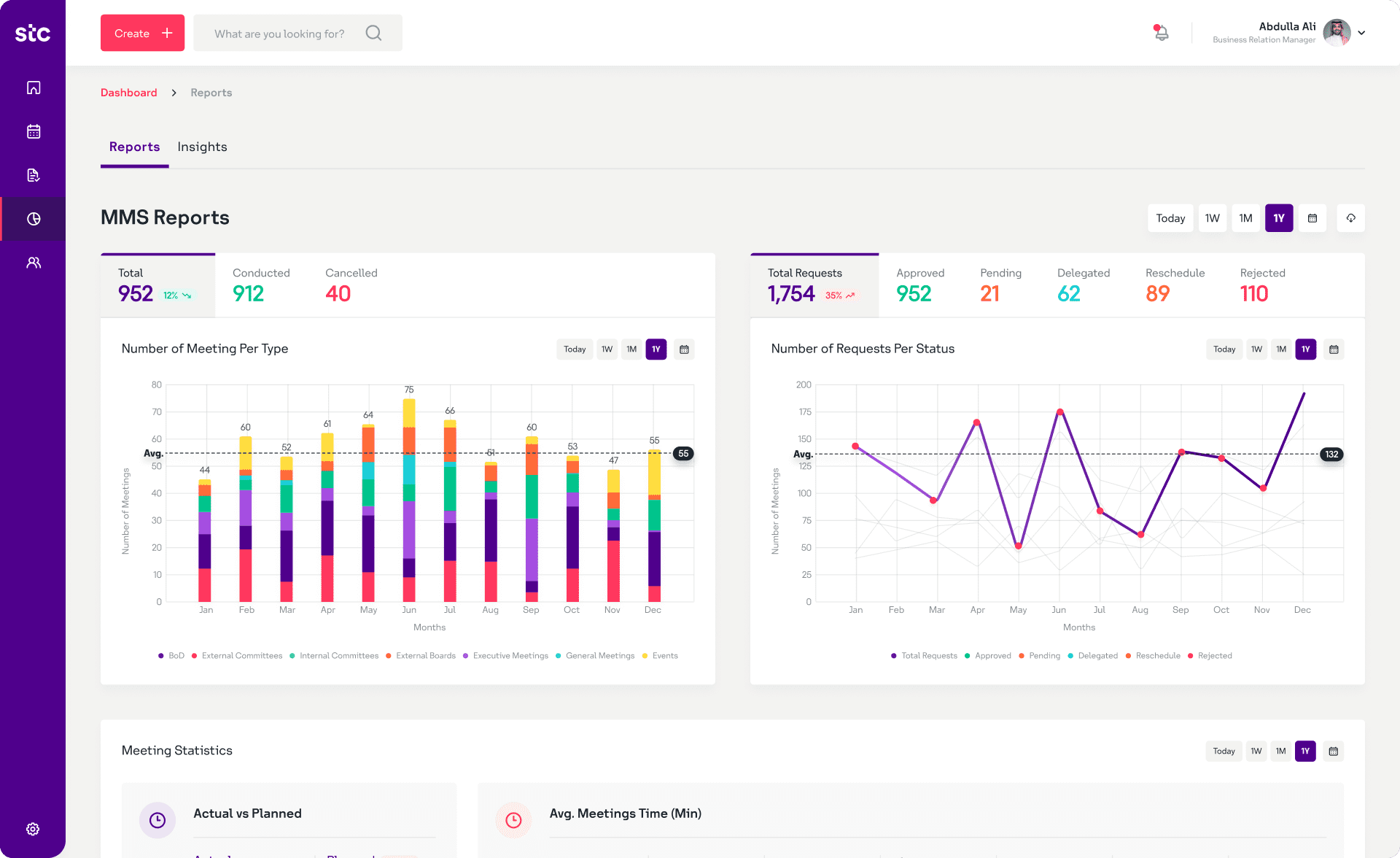Open date picker icon in MMS Reports header
Viewport: 1400px width, 858px height.
click(1312, 218)
